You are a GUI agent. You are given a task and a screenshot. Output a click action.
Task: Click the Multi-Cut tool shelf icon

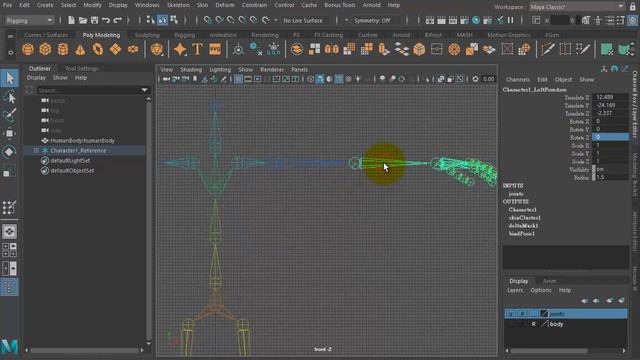click(x=548, y=49)
